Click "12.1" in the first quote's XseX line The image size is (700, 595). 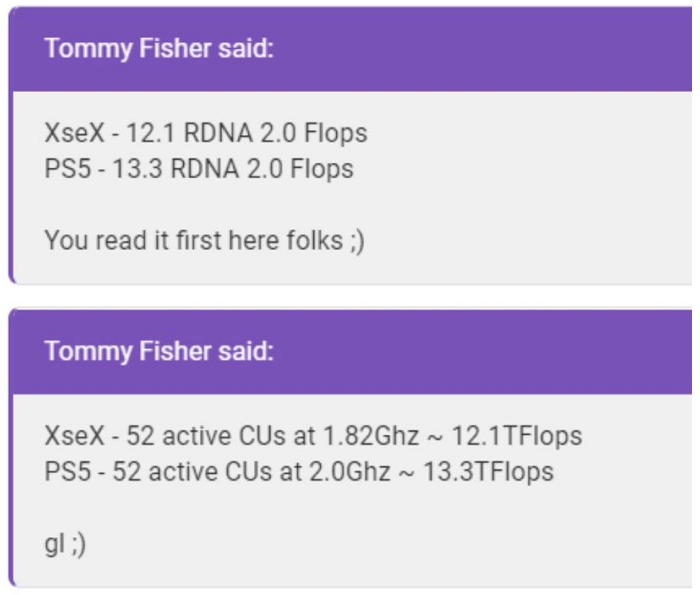(x=142, y=132)
